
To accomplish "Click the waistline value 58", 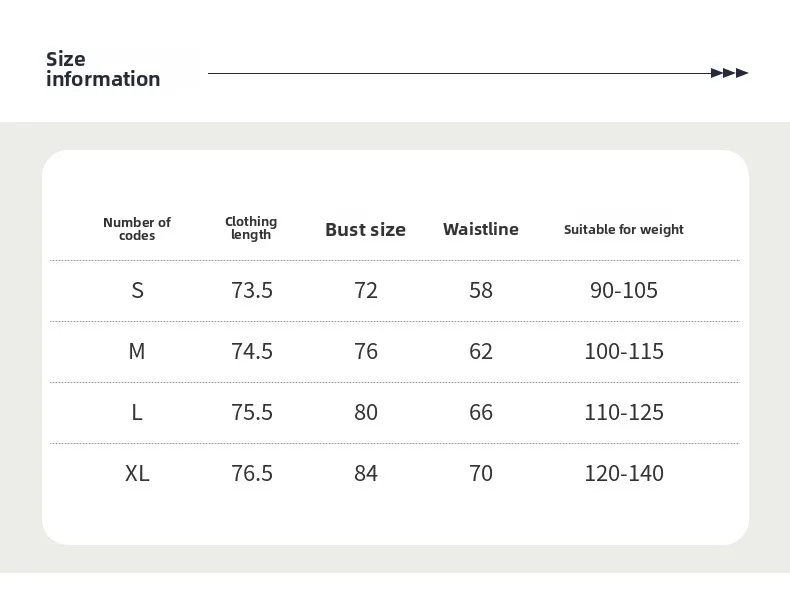I will (481, 290).
